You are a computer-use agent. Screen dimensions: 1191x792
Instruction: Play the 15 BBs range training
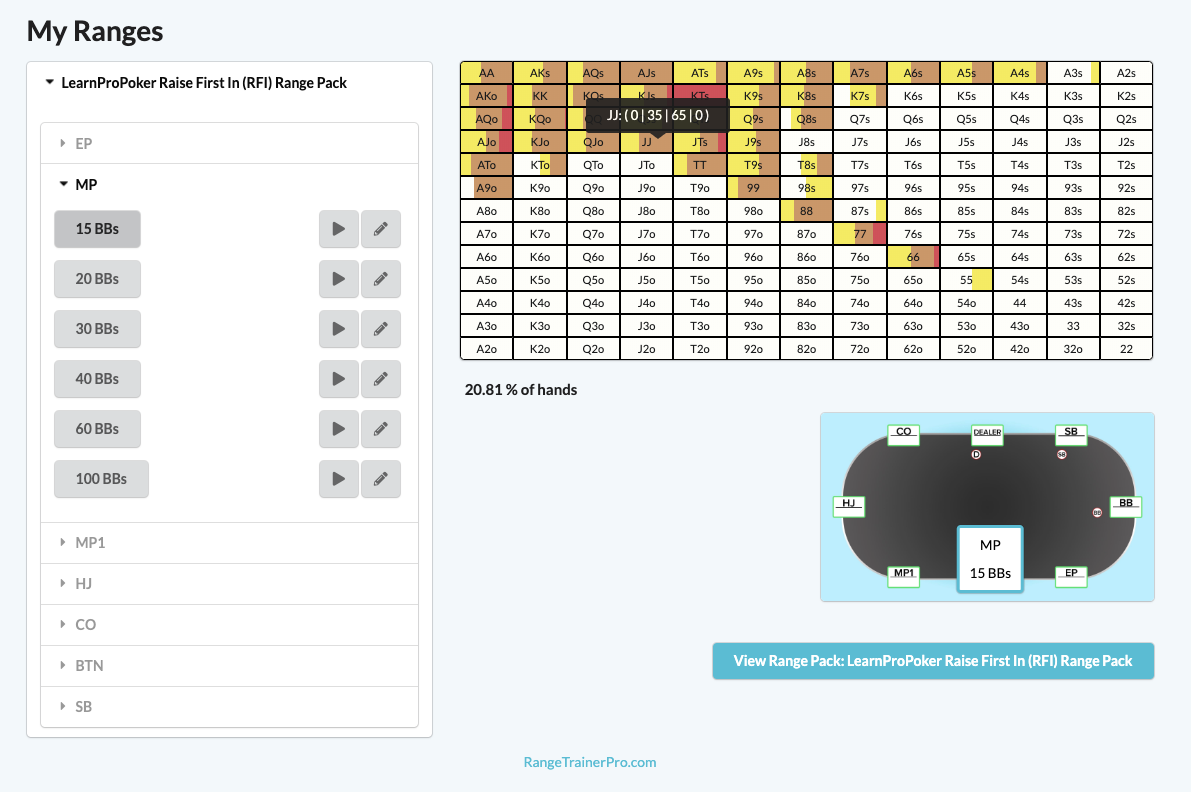tap(339, 229)
